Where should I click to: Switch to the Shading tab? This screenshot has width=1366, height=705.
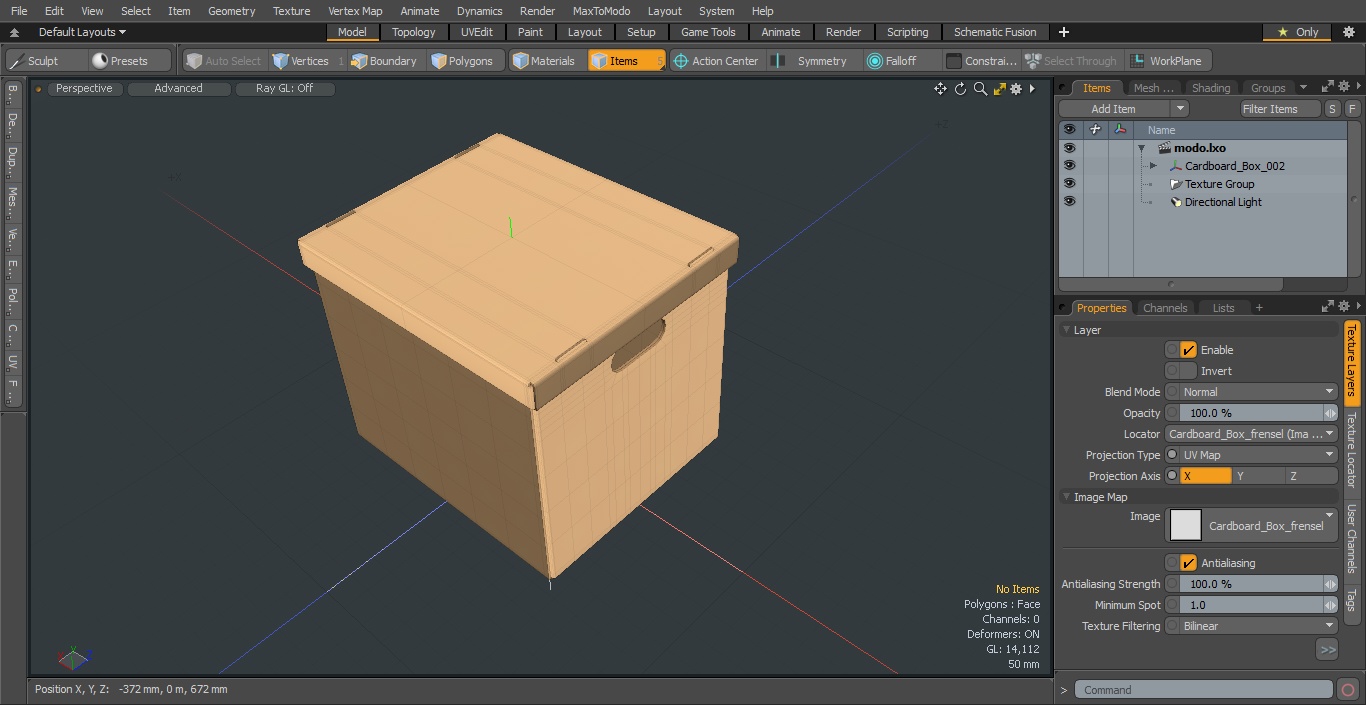[1210, 88]
